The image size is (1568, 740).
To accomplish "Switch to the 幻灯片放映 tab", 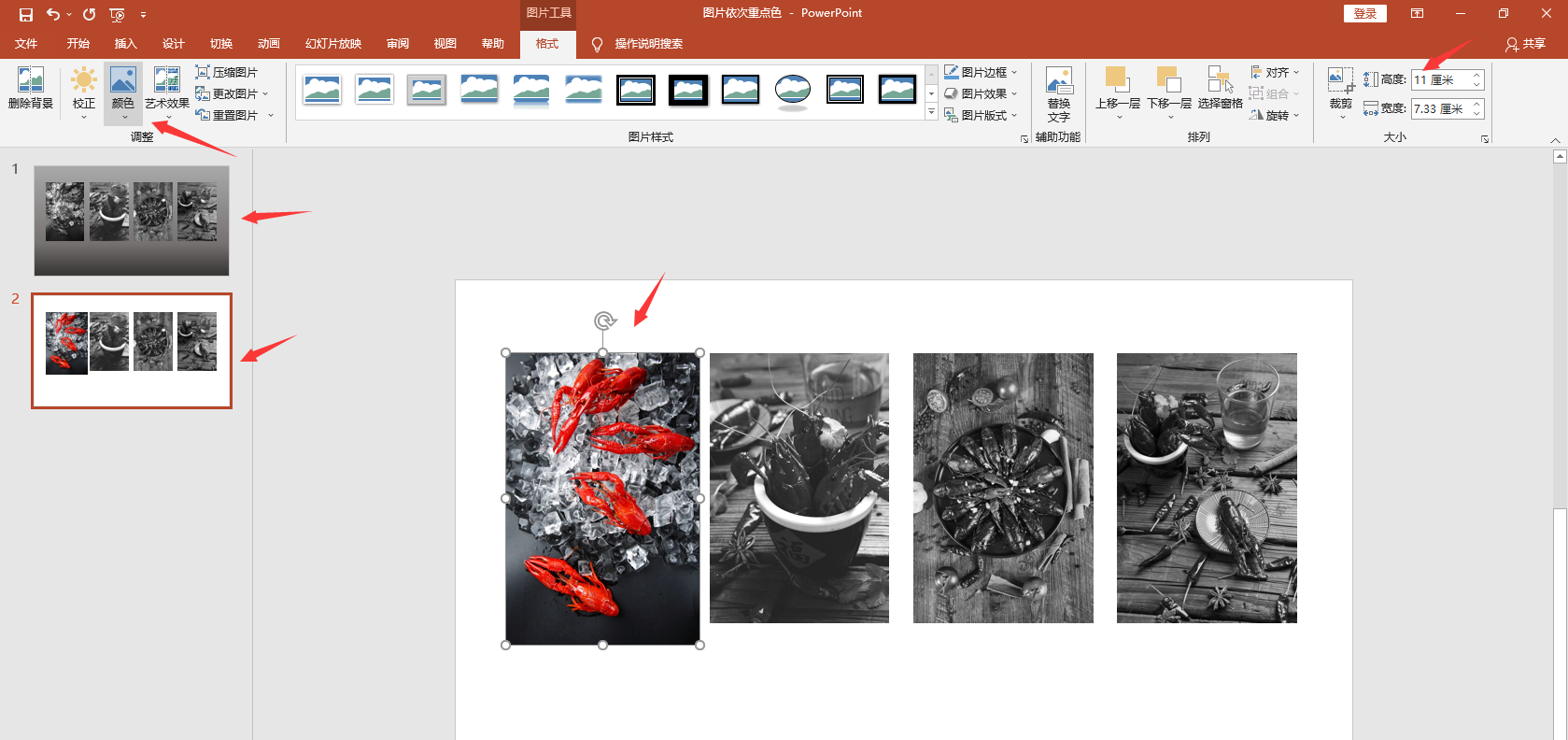I will pyautogui.click(x=333, y=44).
